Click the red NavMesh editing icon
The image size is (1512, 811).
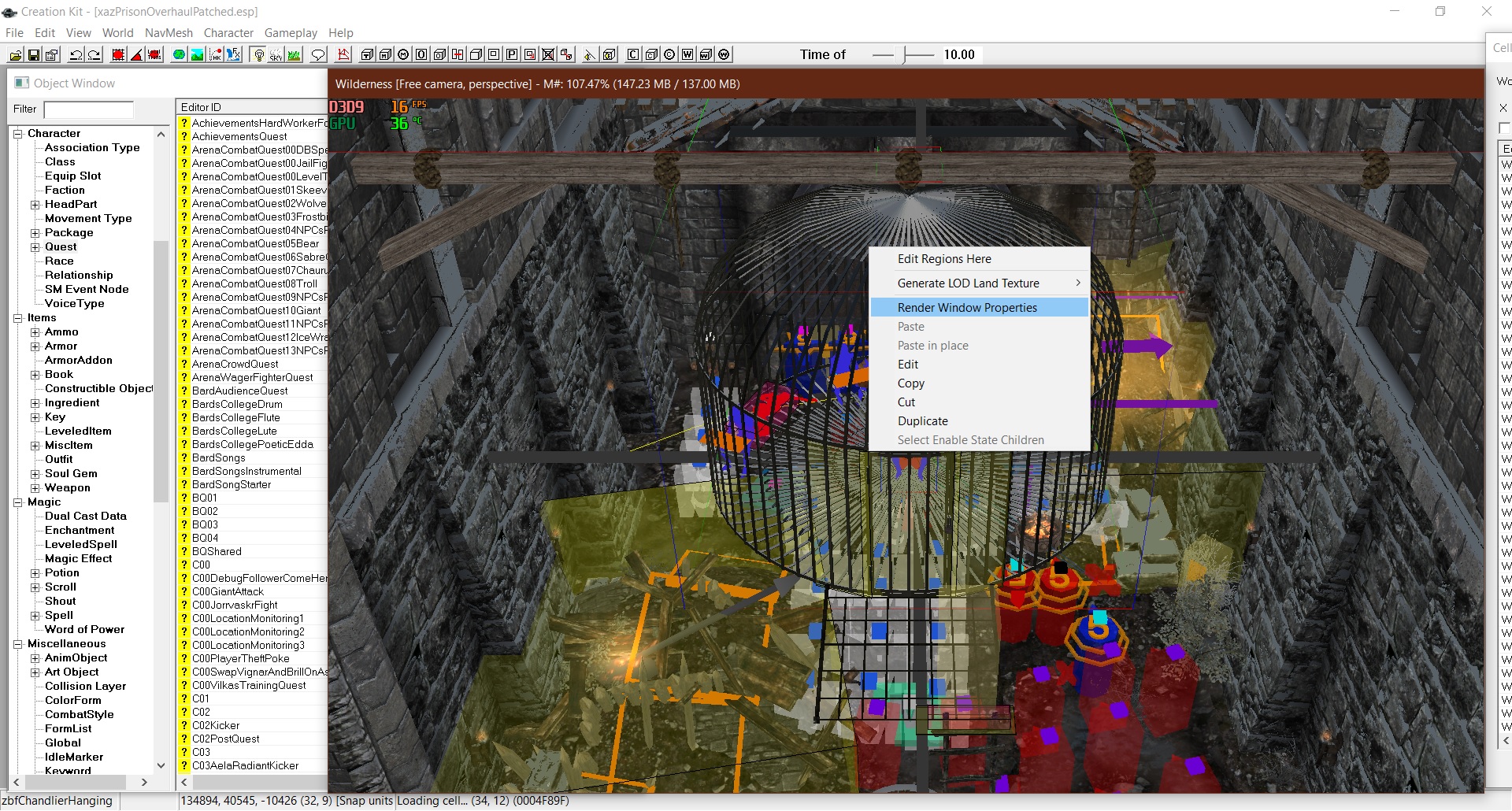pyautogui.click(x=343, y=54)
